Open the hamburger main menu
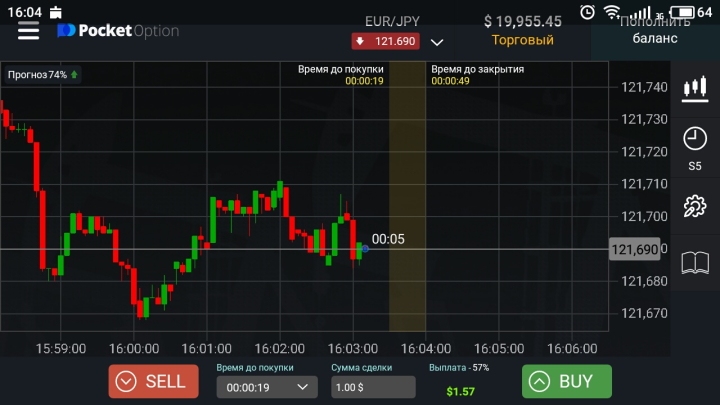This screenshot has width=720, height=405. (x=28, y=30)
